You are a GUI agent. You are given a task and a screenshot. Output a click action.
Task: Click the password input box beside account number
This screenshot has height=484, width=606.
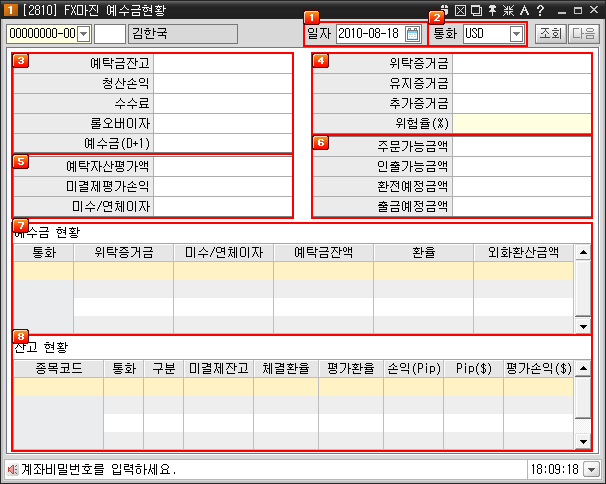pos(110,34)
